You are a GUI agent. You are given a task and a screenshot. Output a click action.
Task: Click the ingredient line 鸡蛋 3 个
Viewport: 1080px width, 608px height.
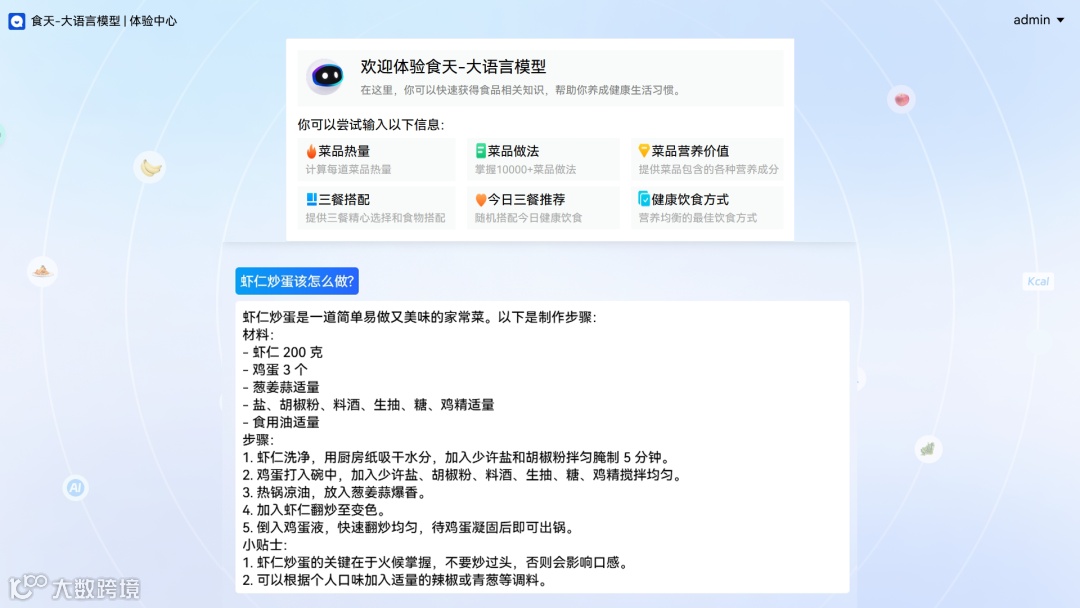click(275, 370)
